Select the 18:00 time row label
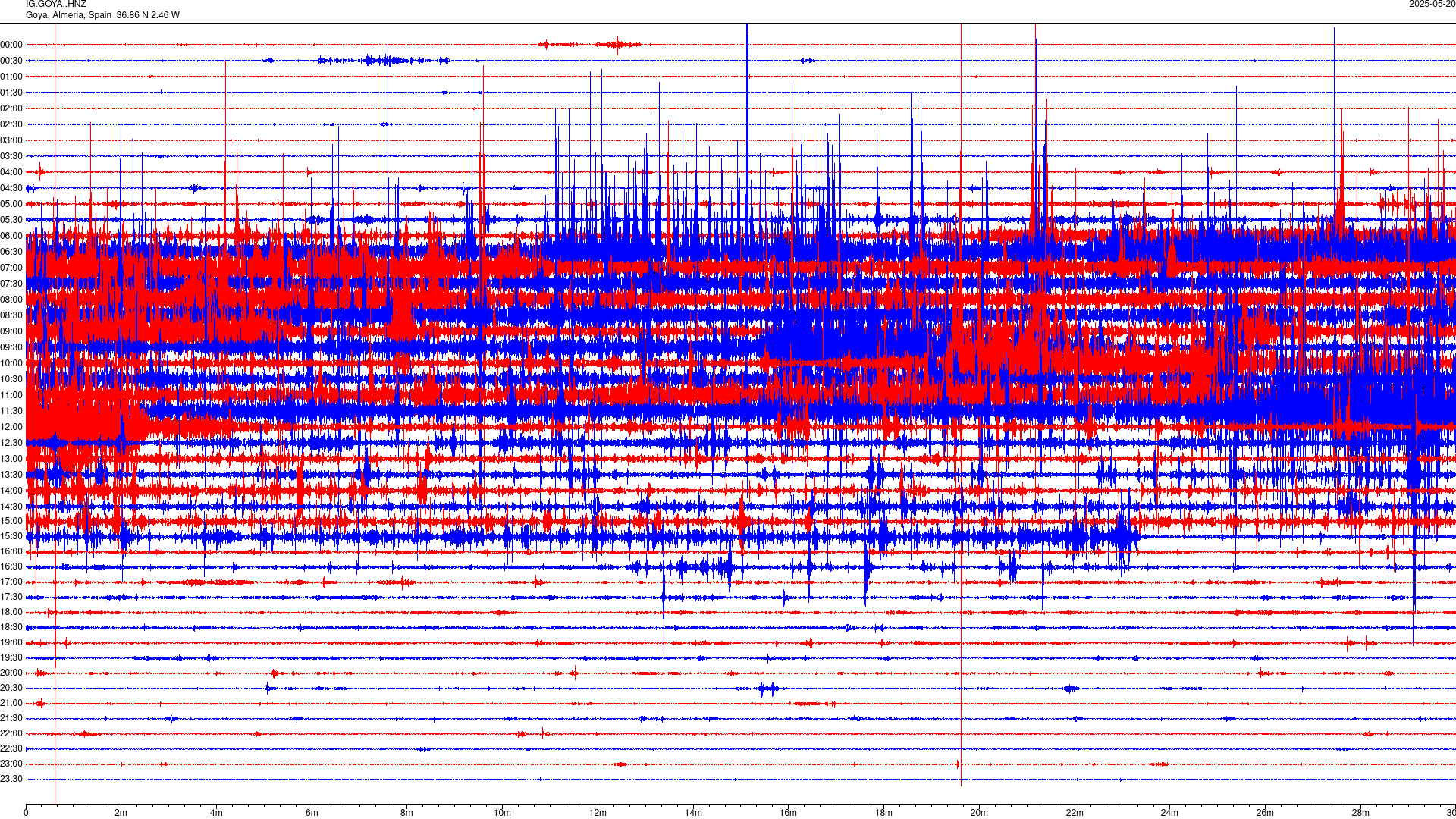1456x819 pixels. coord(11,612)
